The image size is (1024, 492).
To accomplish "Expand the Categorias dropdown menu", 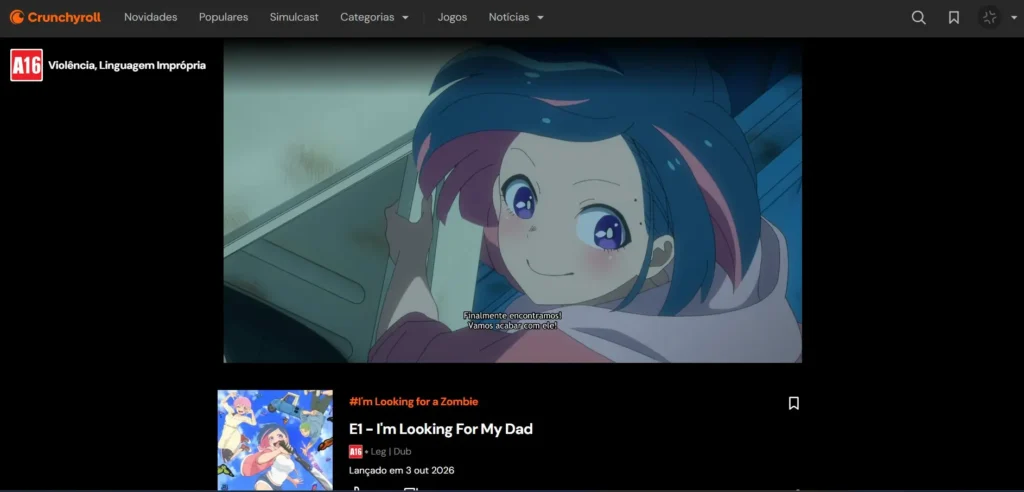I will click(374, 18).
